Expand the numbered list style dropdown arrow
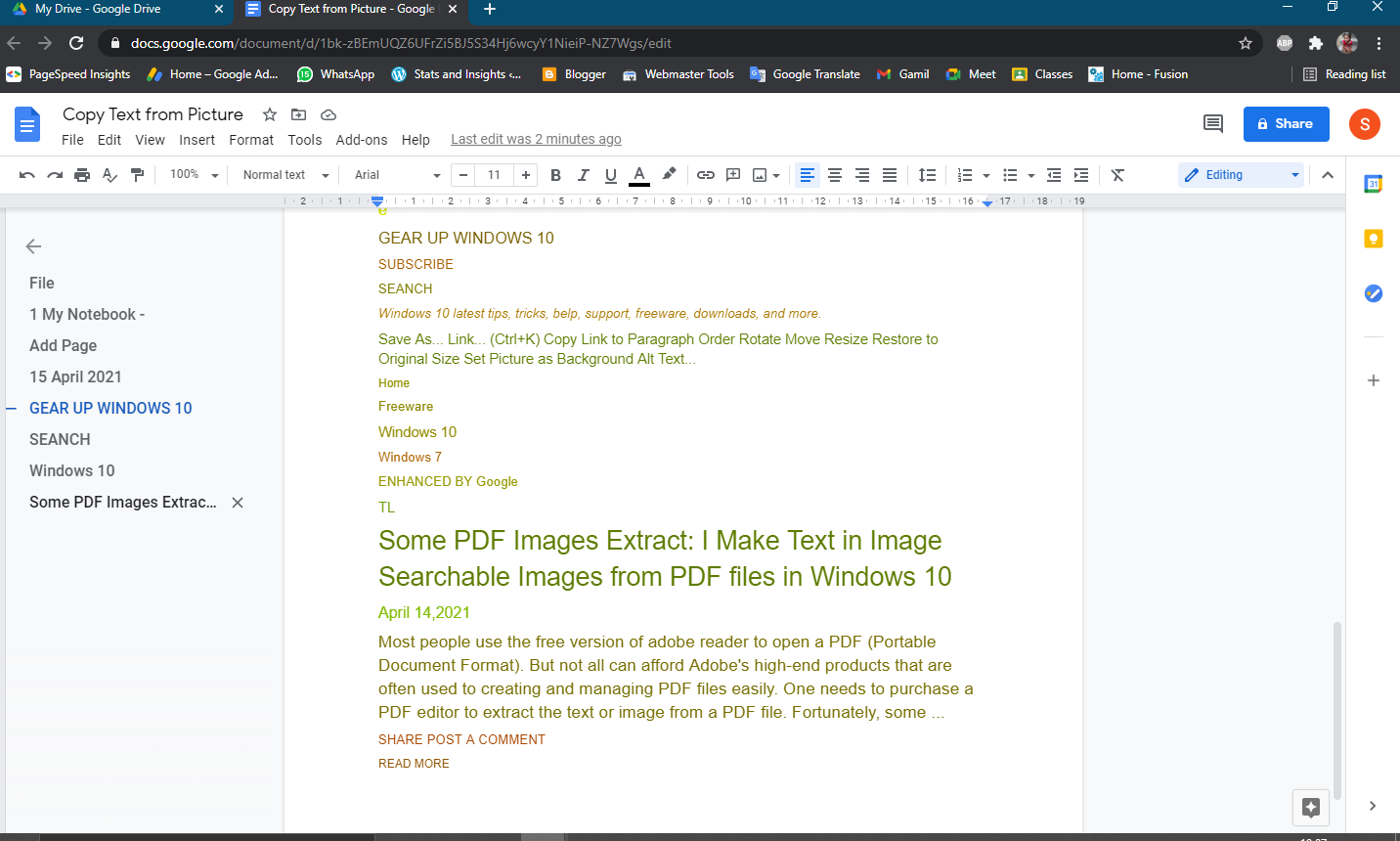 point(986,176)
